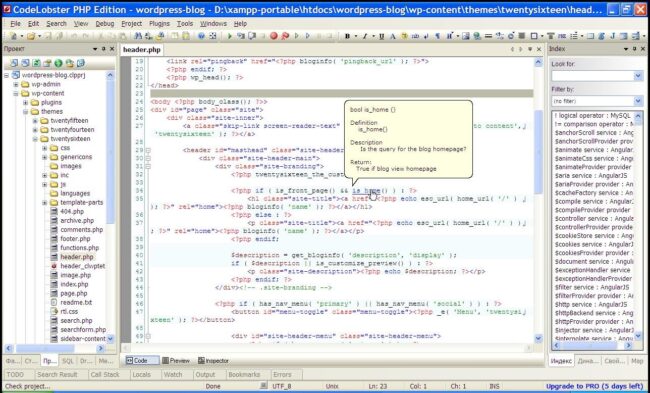Click the green globe icon in Project panel
This screenshot has height=393, width=650.
[x=58, y=63]
